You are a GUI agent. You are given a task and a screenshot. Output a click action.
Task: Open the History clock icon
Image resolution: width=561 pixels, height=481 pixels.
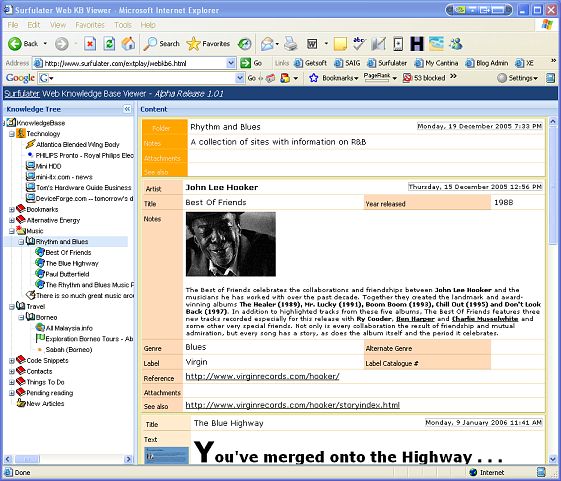click(245, 44)
